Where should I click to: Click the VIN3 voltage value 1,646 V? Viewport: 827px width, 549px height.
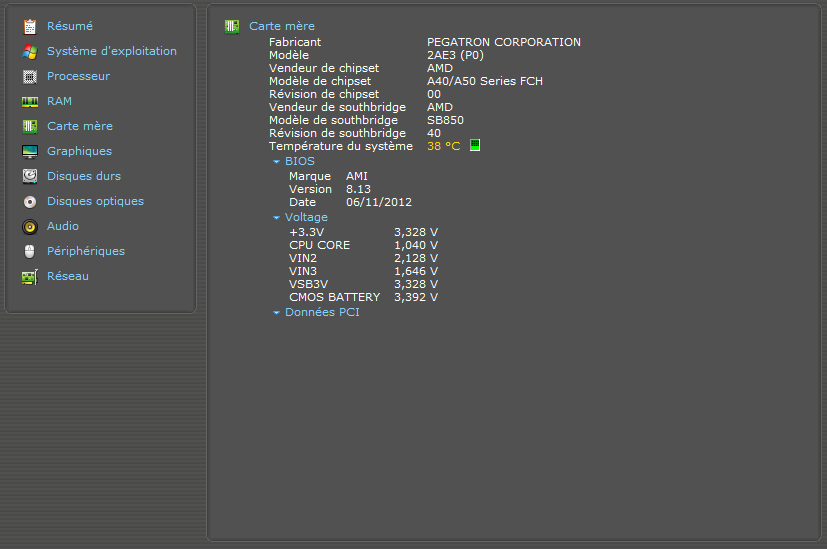[416, 272]
